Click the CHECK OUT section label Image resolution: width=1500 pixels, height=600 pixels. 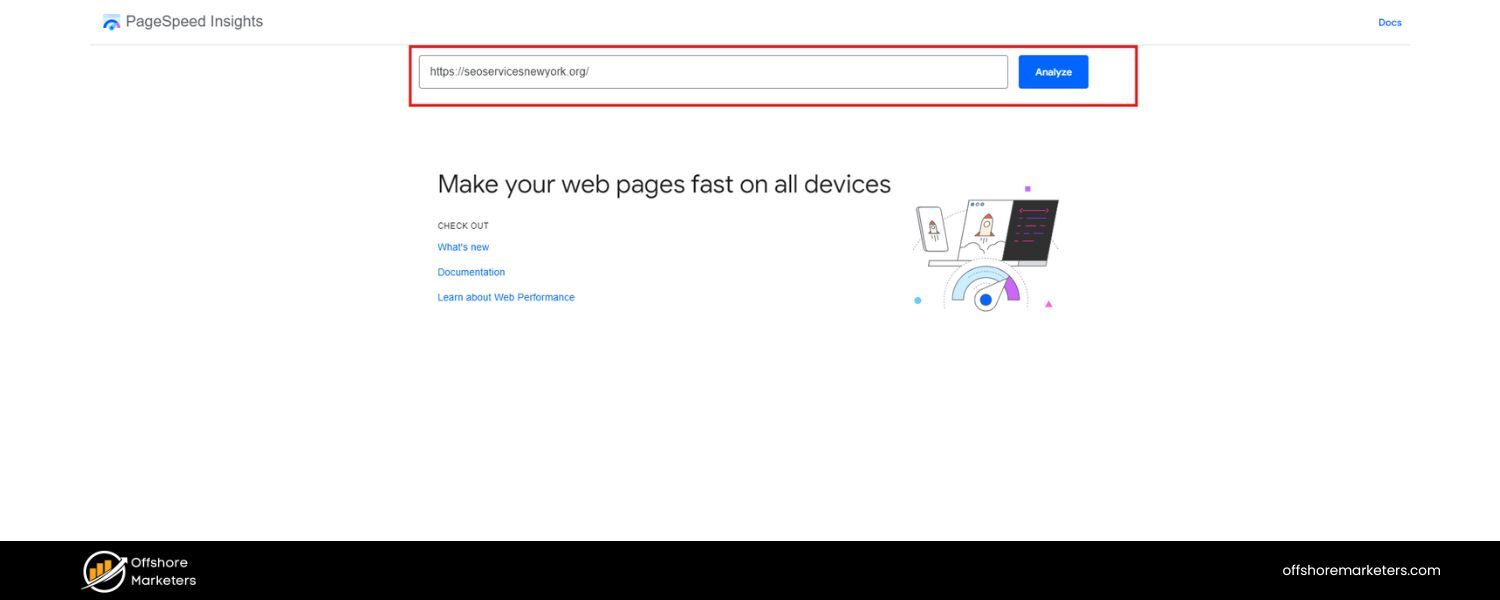(x=462, y=225)
